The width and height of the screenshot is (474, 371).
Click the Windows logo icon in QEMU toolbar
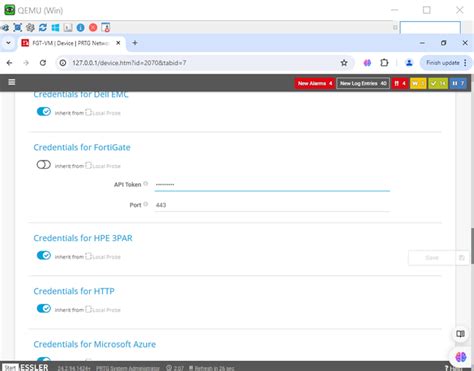(x=55, y=27)
